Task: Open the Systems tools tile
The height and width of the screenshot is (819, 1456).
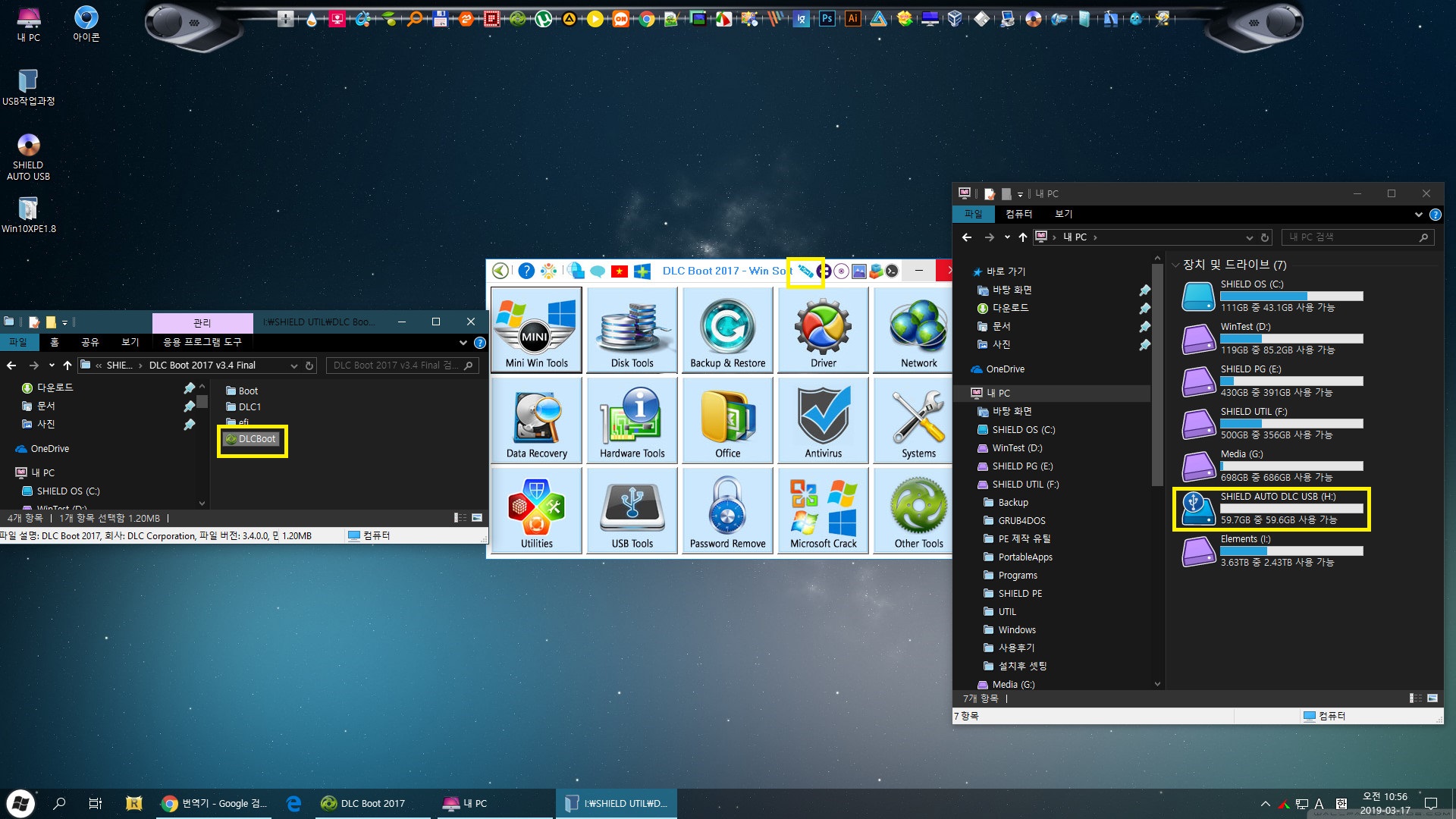Action: pos(914,420)
